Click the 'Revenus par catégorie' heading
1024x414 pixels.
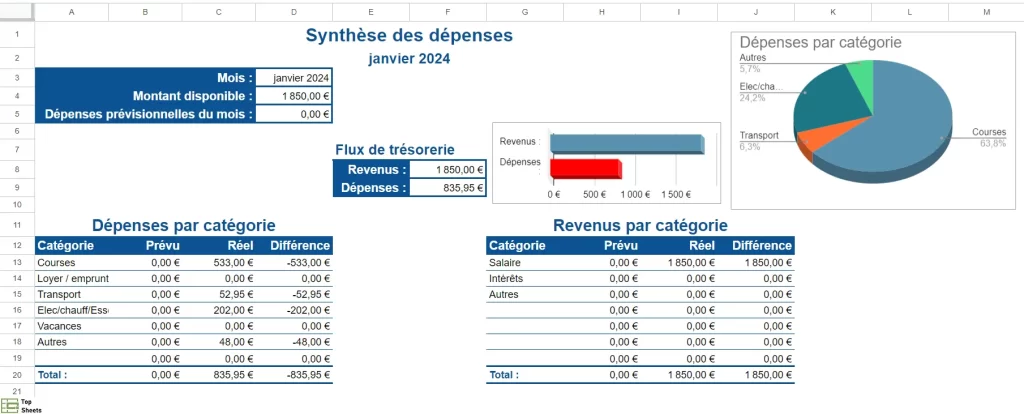[640, 226]
